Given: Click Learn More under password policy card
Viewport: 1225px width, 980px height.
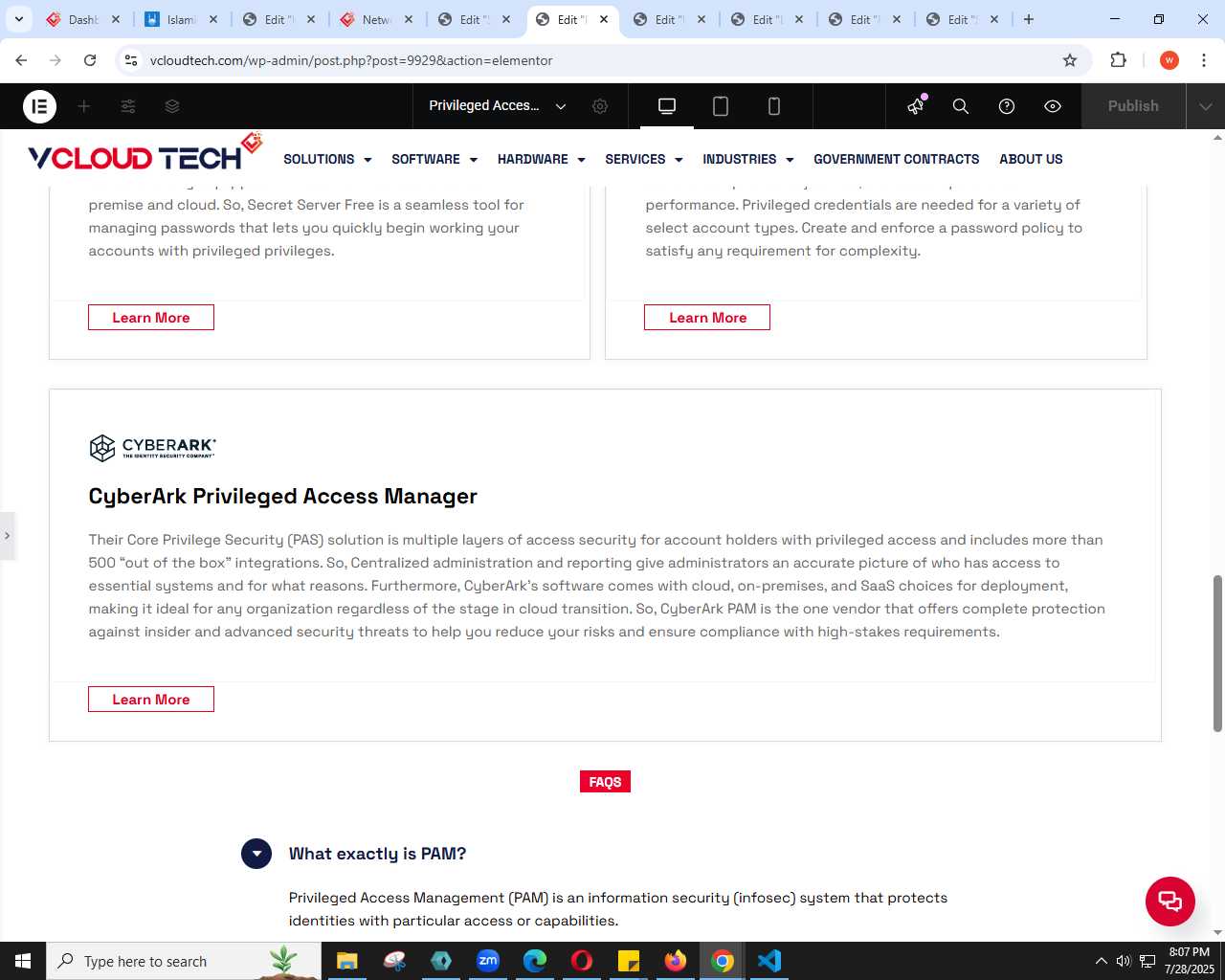Looking at the screenshot, I should [707, 318].
